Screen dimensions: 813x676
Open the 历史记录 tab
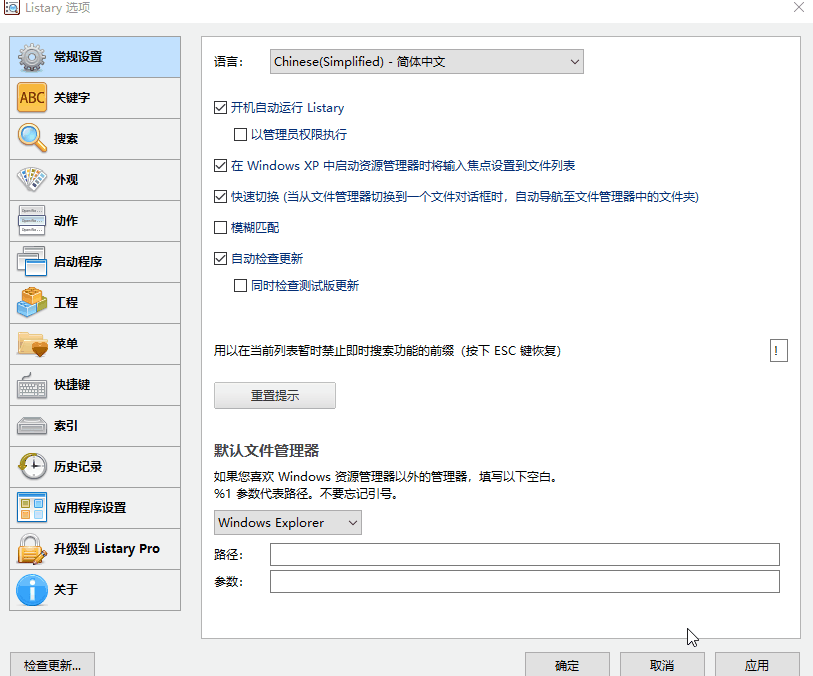[x=95, y=467]
